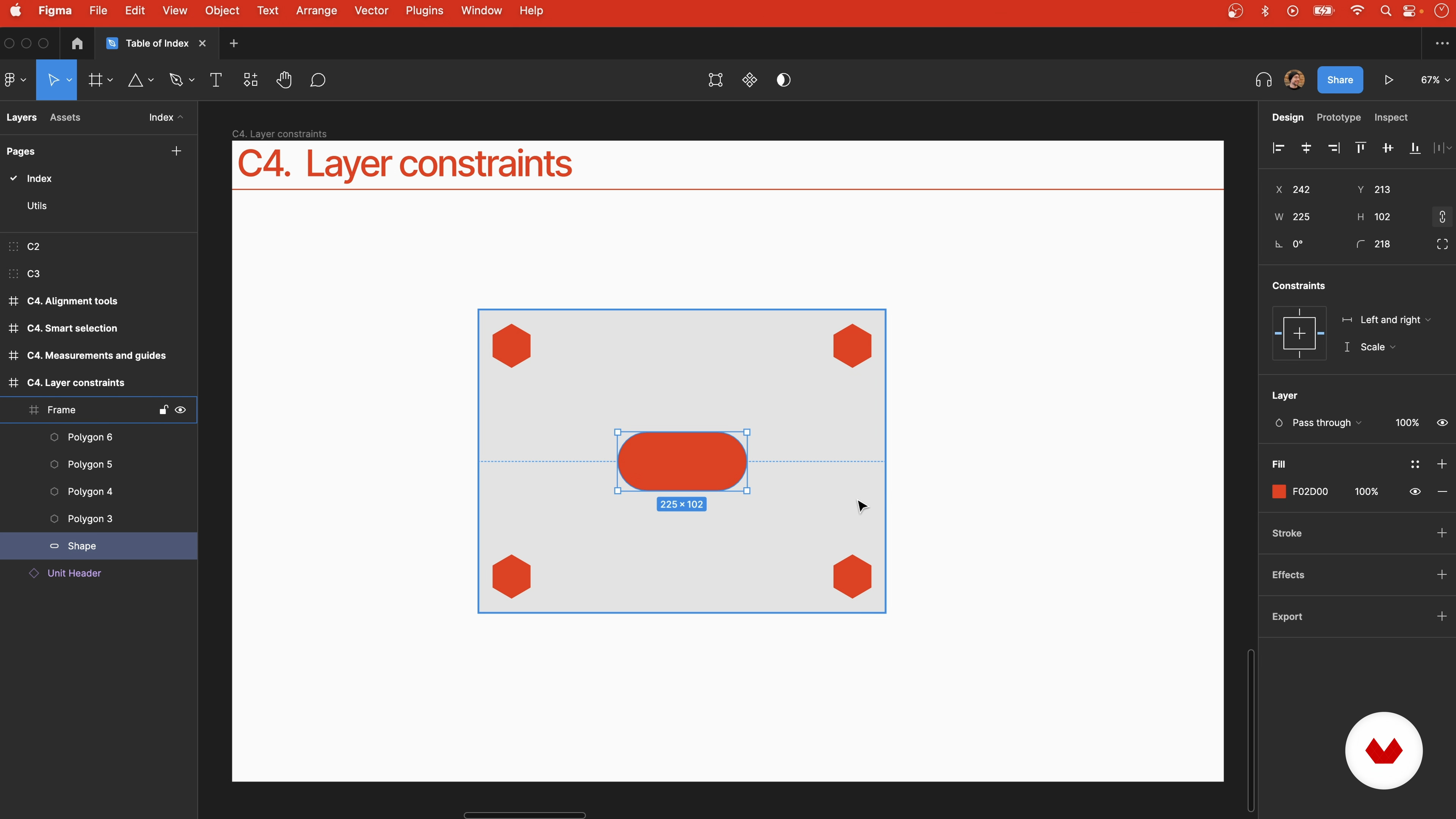Switch to the Assets tab
1456x819 pixels.
(65, 117)
